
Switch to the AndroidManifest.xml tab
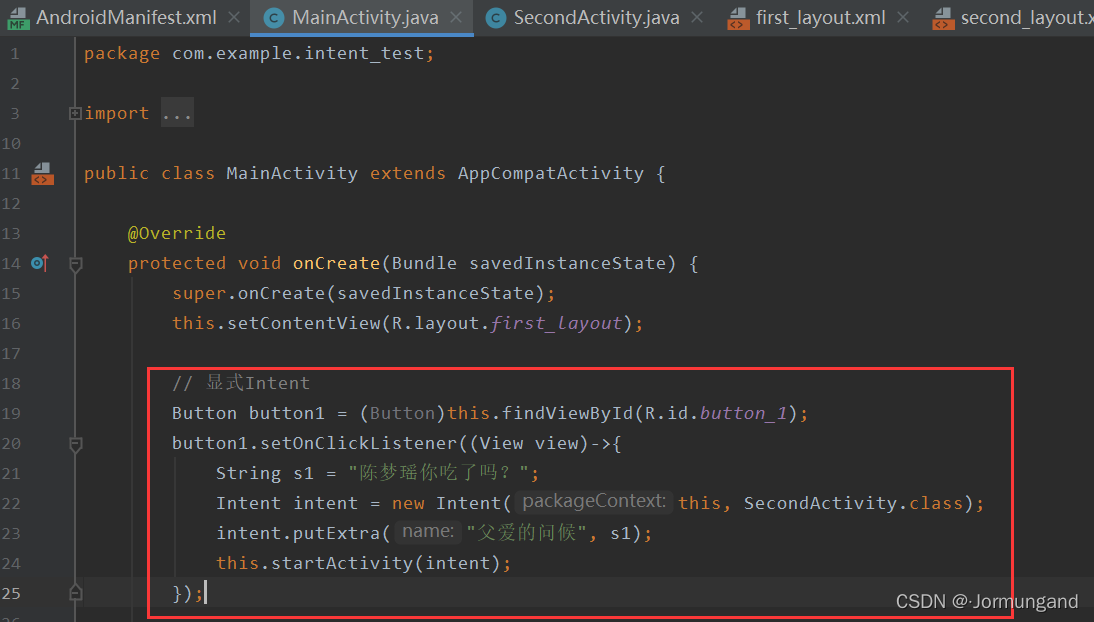pyautogui.click(x=126, y=17)
